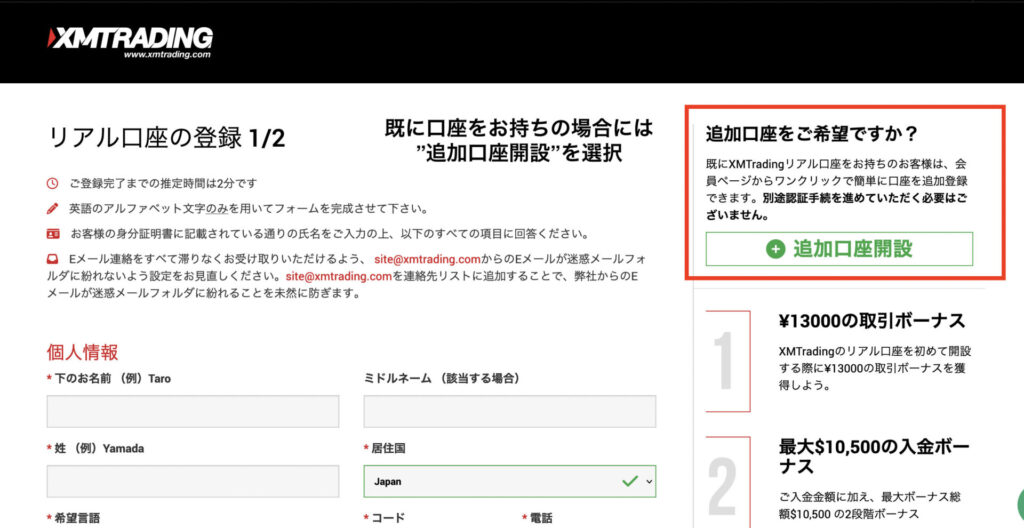Click the ミドルネーム (該当する場合) label
This screenshot has width=1024, height=528.
(x=441, y=378)
